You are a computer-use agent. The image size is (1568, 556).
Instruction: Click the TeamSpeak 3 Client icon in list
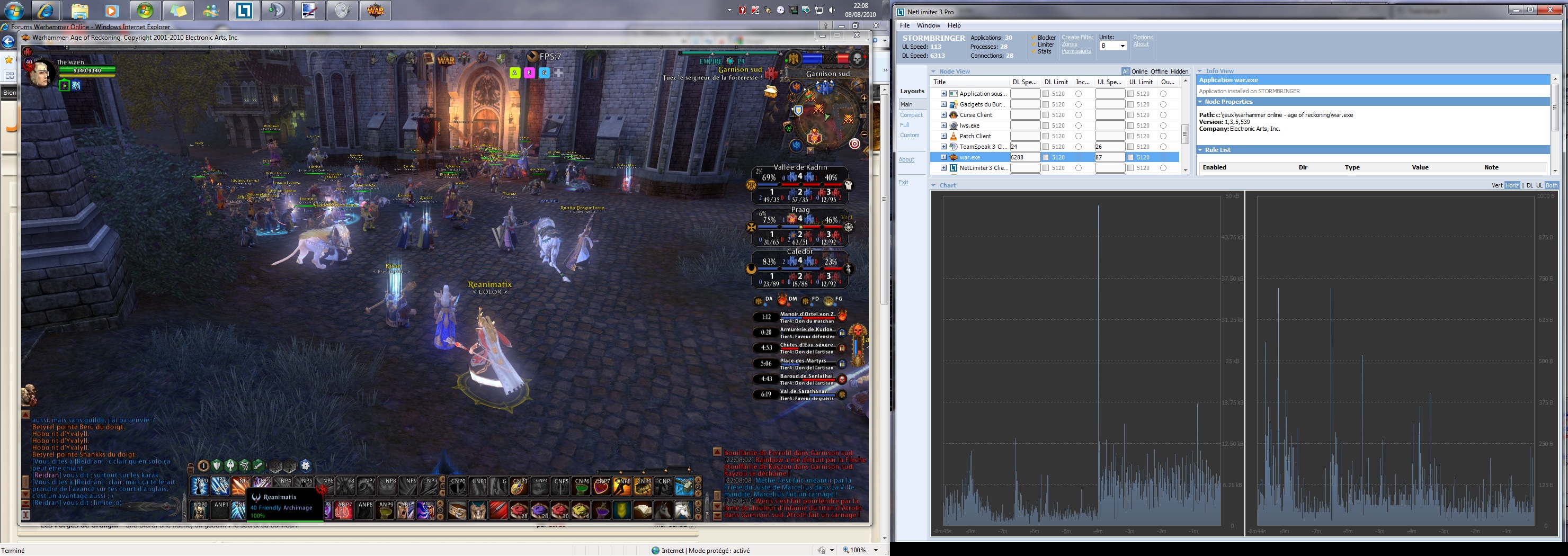tap(954, 147)
